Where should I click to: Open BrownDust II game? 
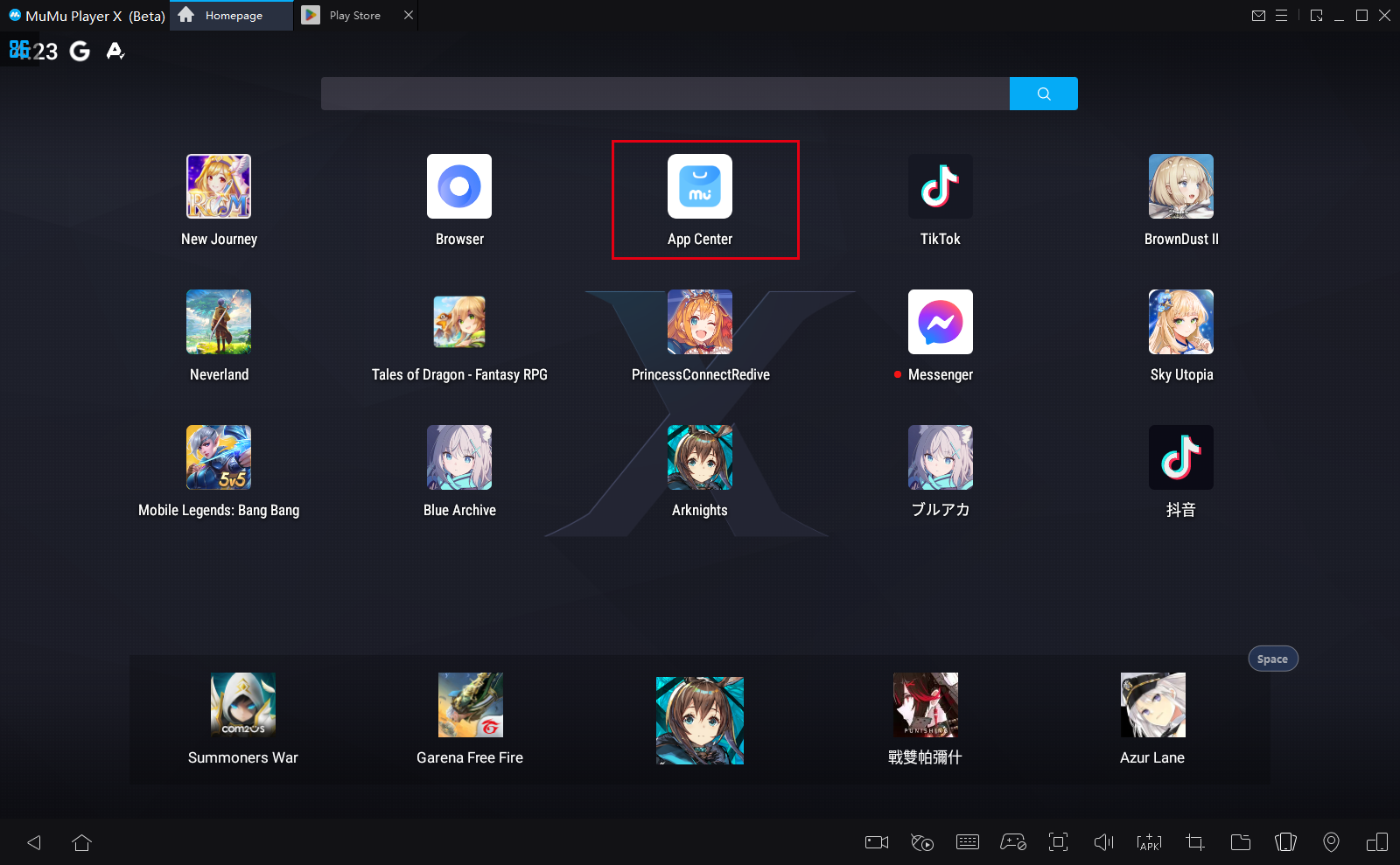point(1181,186)
